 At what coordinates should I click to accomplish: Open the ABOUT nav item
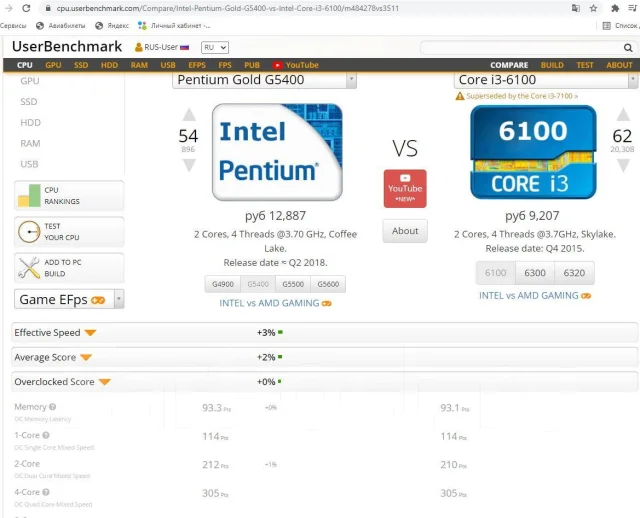(619, 65)
